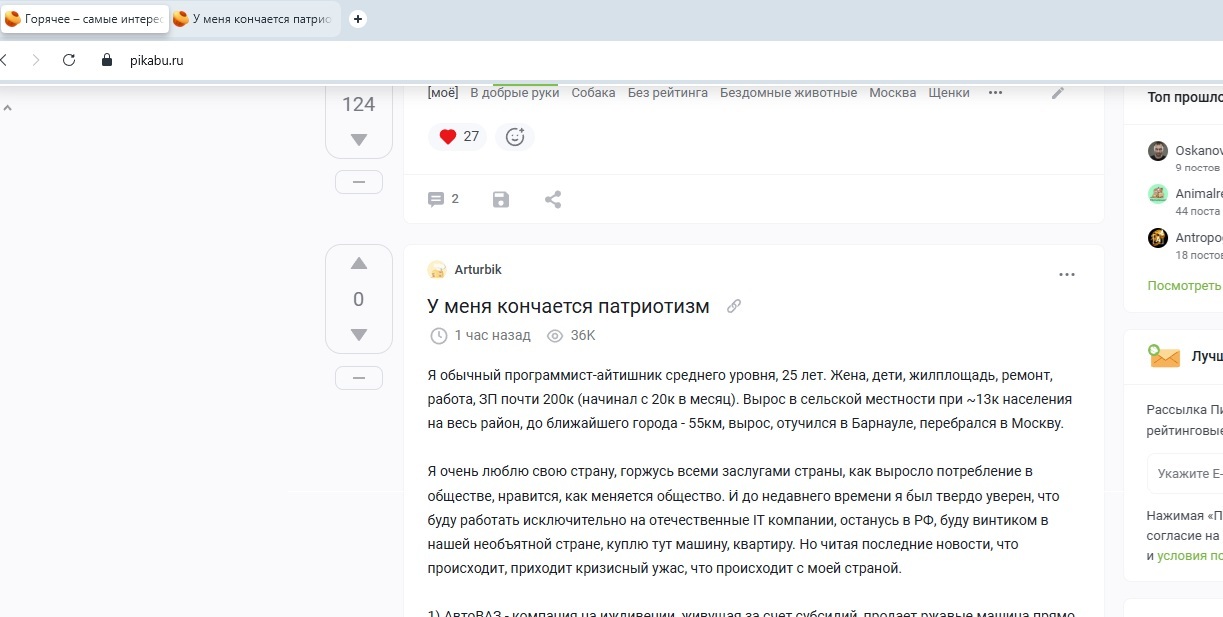Switch to the "Горячее" browser tab
Image resolution: width=1223 pixels, height=617 pixels.
click(85, 19)
